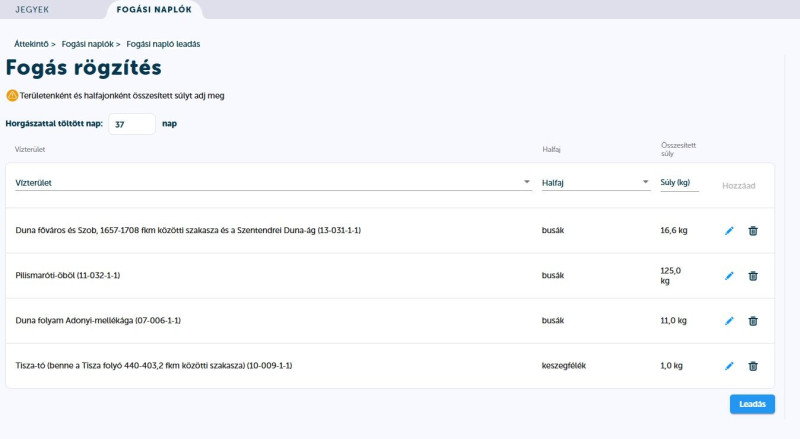Edit the Pilismaróti-öböl catch row
Image resolution: width=800 pixels, height=439 pixels.
(x=729, y=276)
